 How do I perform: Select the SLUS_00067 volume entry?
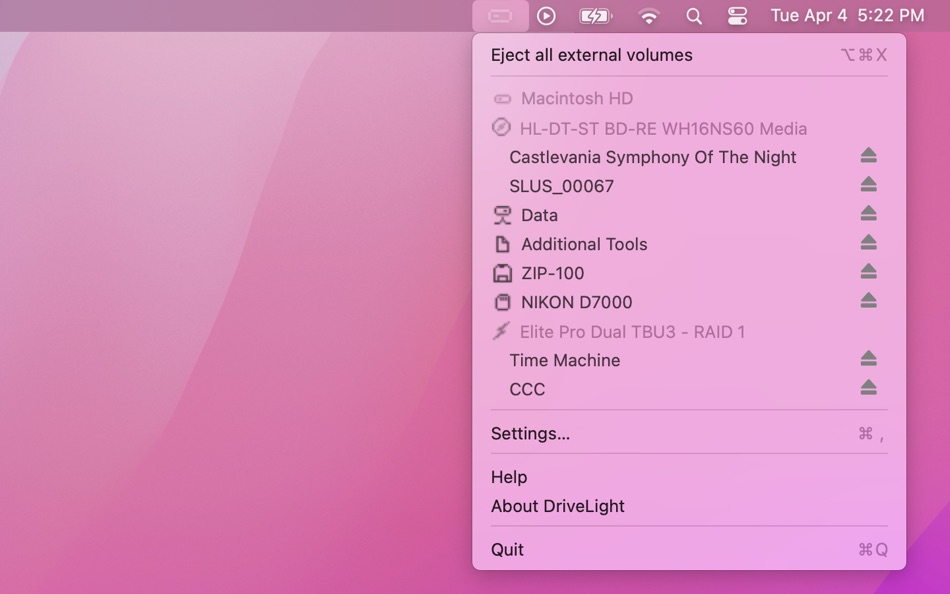click(562, 186)
